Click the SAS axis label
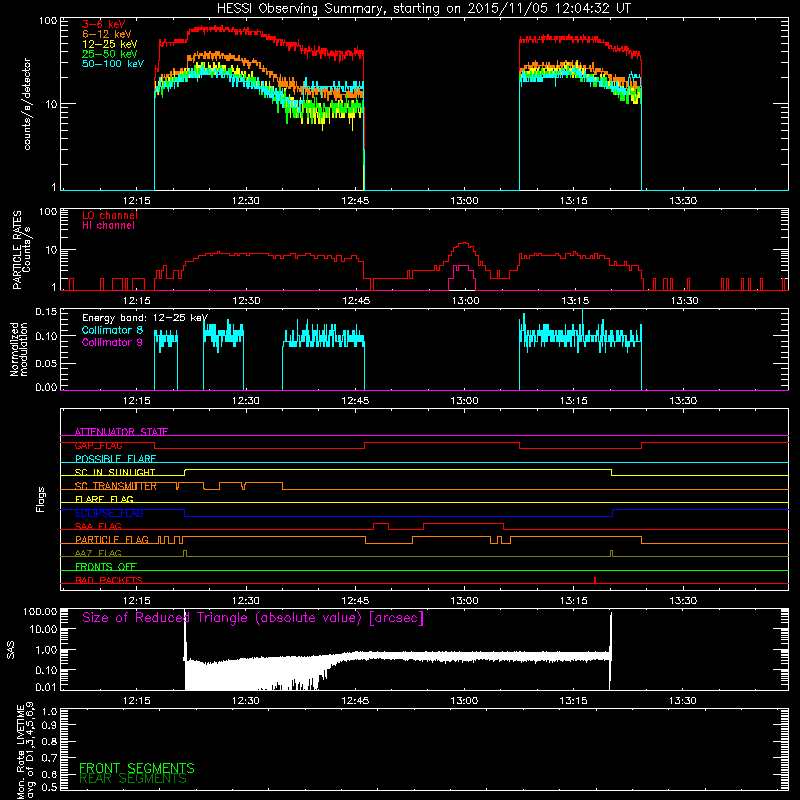Viewport: 800px width, 800px height. pyautogui.click(x=11, y=649)
